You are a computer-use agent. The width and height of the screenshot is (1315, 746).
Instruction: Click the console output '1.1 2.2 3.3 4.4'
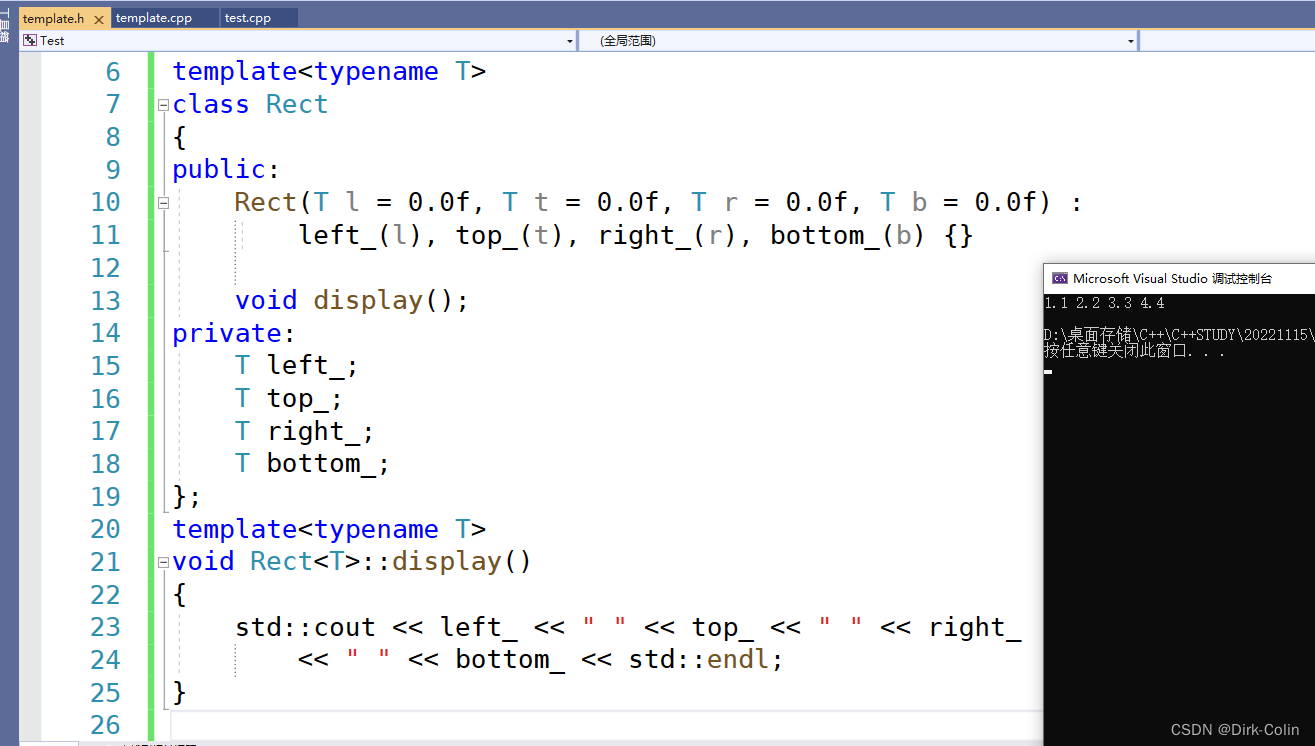1104,303
